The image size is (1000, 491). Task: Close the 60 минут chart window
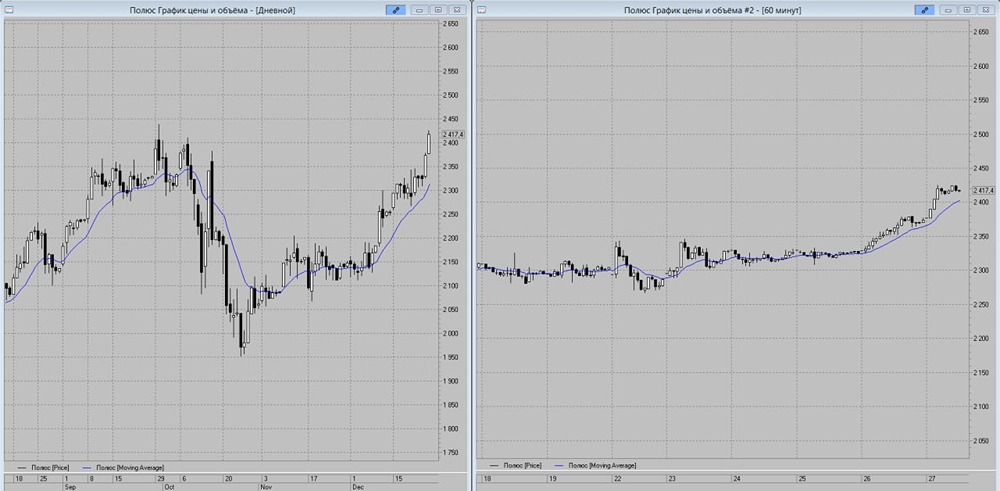click(x=986, y=10)
